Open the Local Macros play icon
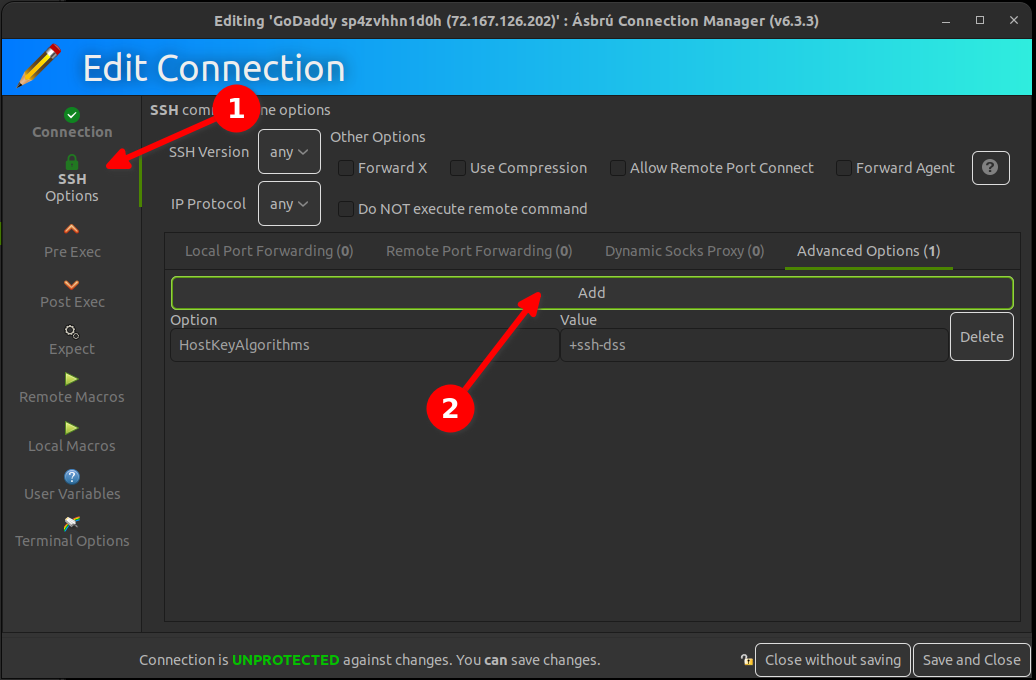1036x680 pixels. (72, 428)
